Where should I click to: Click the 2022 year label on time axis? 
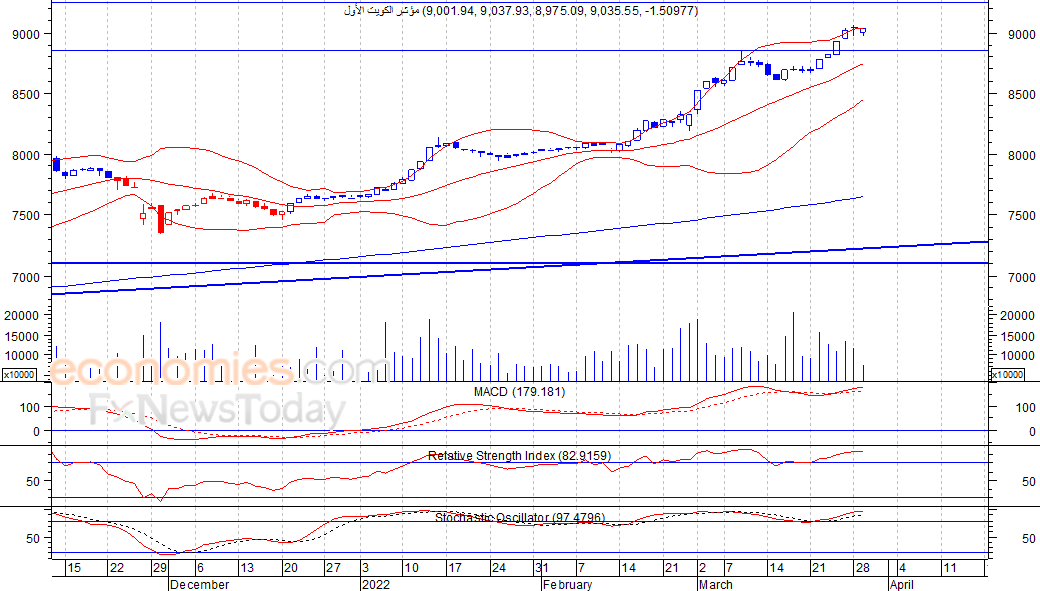coord(375,584)
